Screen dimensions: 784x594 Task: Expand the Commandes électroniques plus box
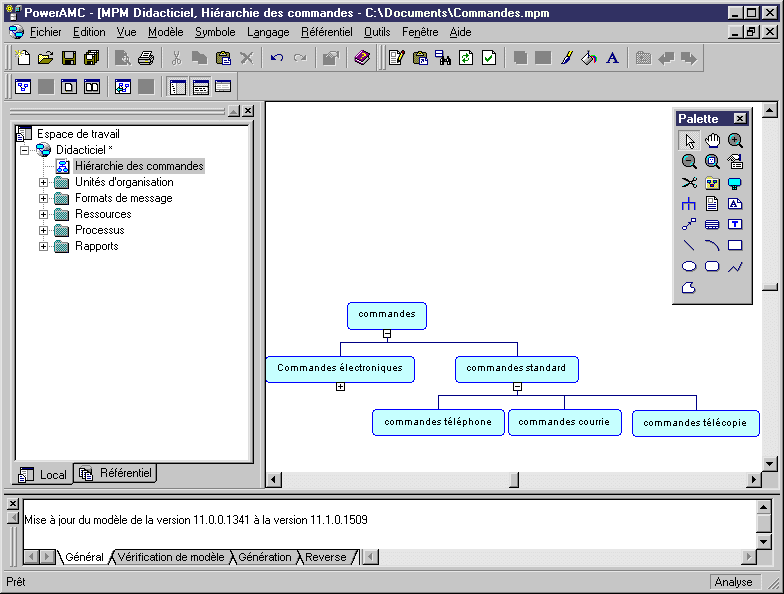[x=340, y=387]
